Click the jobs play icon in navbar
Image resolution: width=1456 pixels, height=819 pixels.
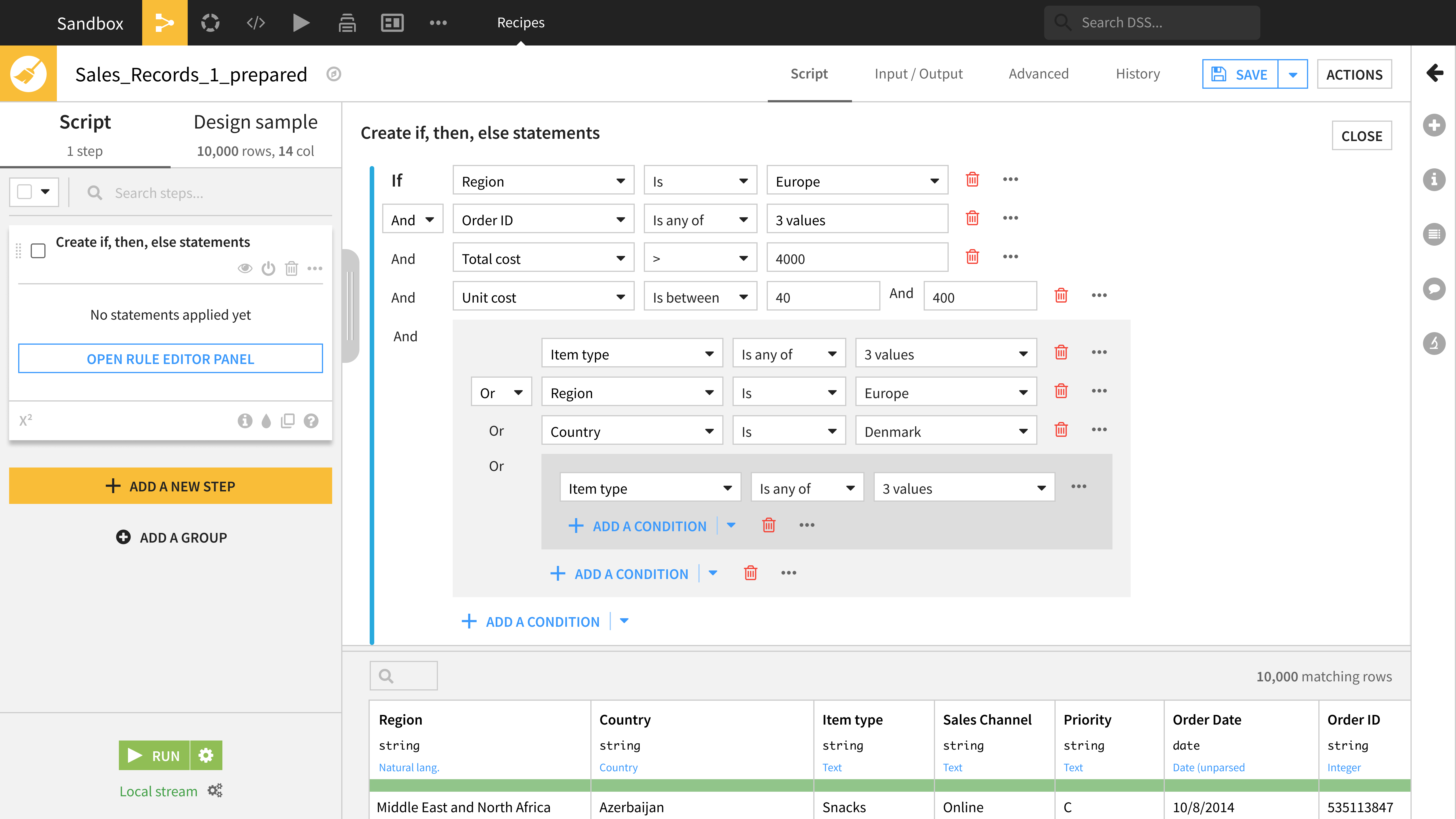(x=301, y=23)
